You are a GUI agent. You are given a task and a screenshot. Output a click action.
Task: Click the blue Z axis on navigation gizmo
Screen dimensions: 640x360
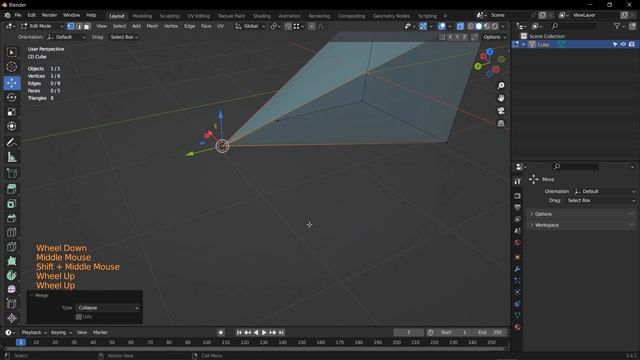point(489,51)
